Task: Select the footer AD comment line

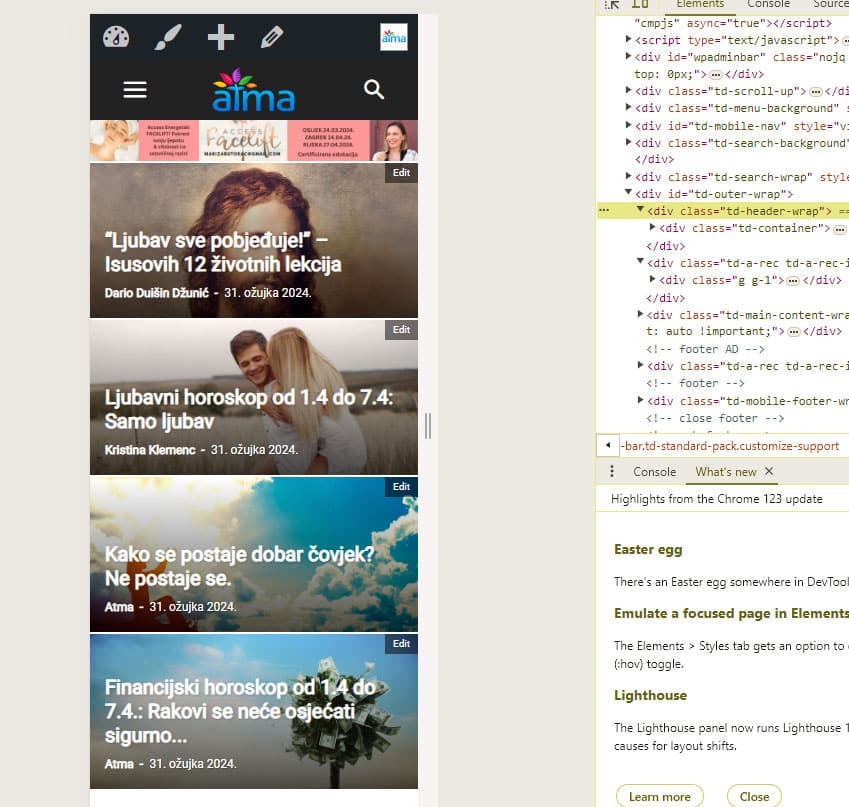Action: [705, 349]
